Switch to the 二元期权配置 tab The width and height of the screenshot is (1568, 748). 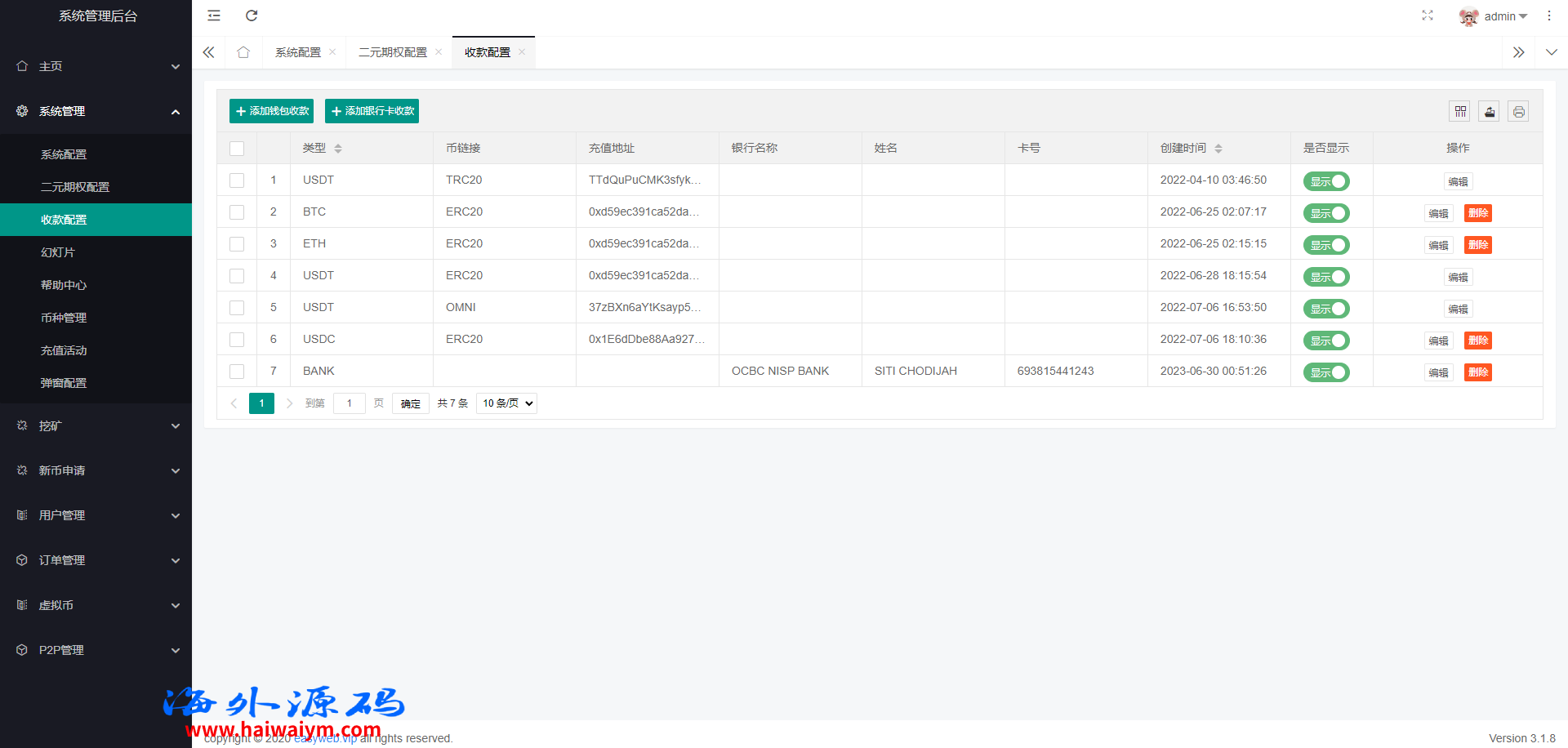pos(393,52)
